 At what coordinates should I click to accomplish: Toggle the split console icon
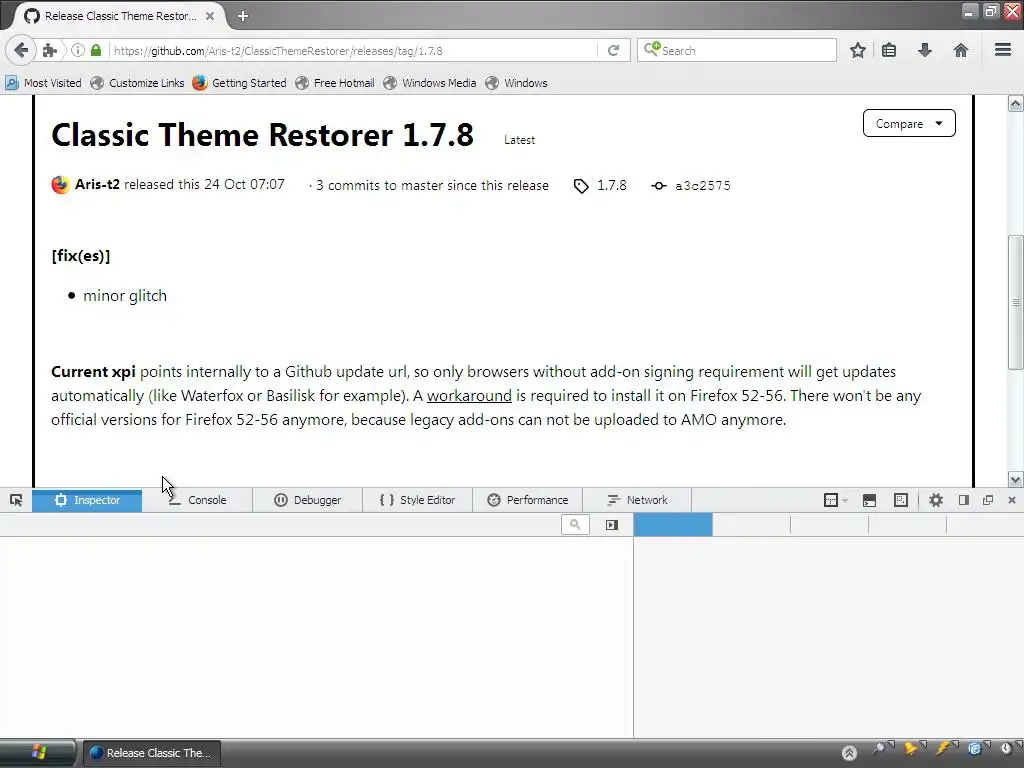[x=869, y=500]
